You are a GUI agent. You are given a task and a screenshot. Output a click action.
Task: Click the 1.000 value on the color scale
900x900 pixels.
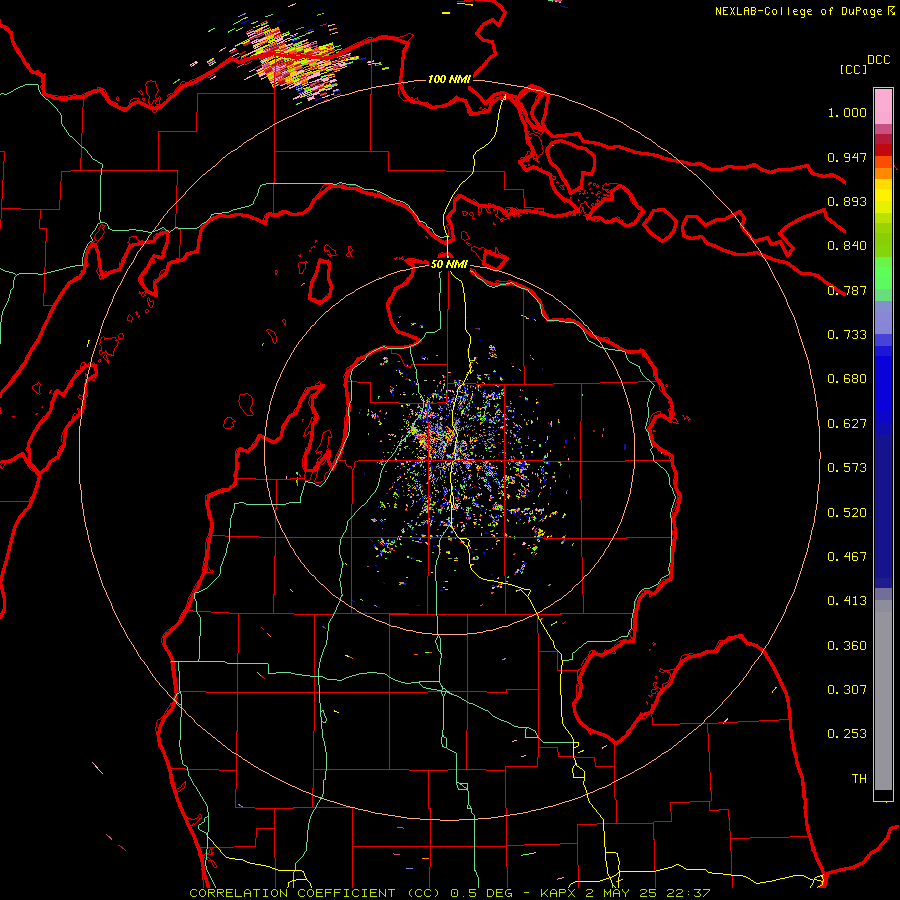[847, 112]
